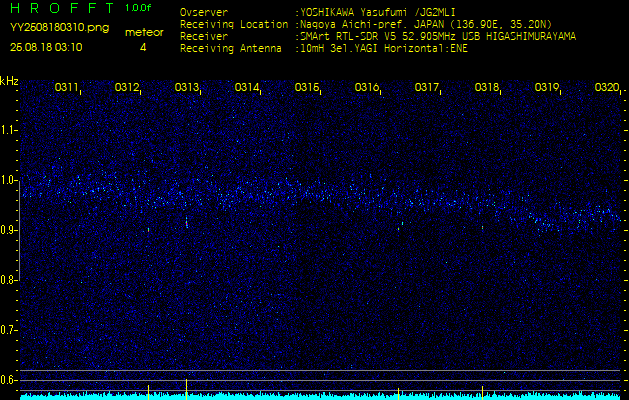Viewport: 629px width, 400px height.
Task: Click the cyan signal level strip along the bottom
Action: coord(321,397)
